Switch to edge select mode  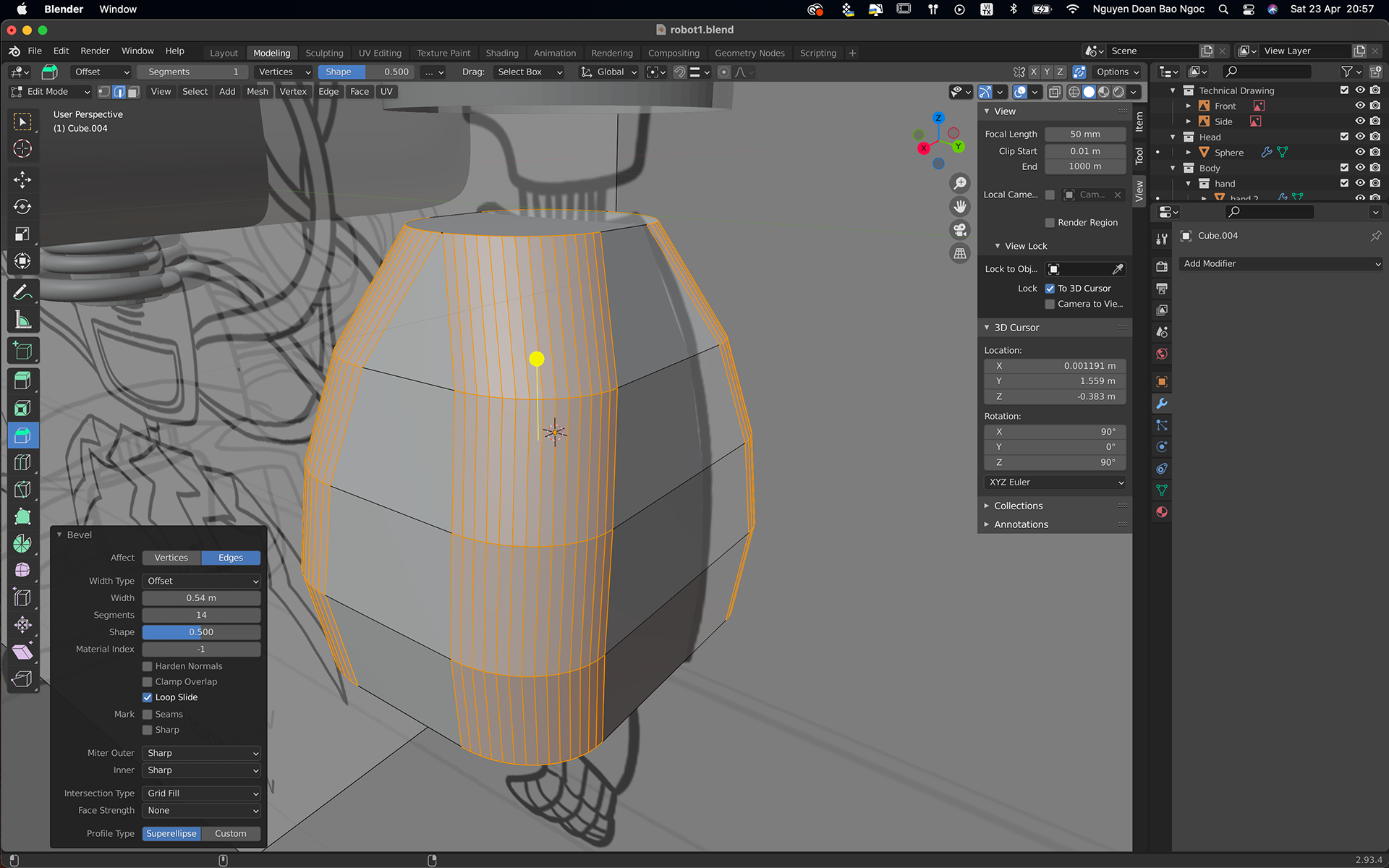(x=119, y=92)
